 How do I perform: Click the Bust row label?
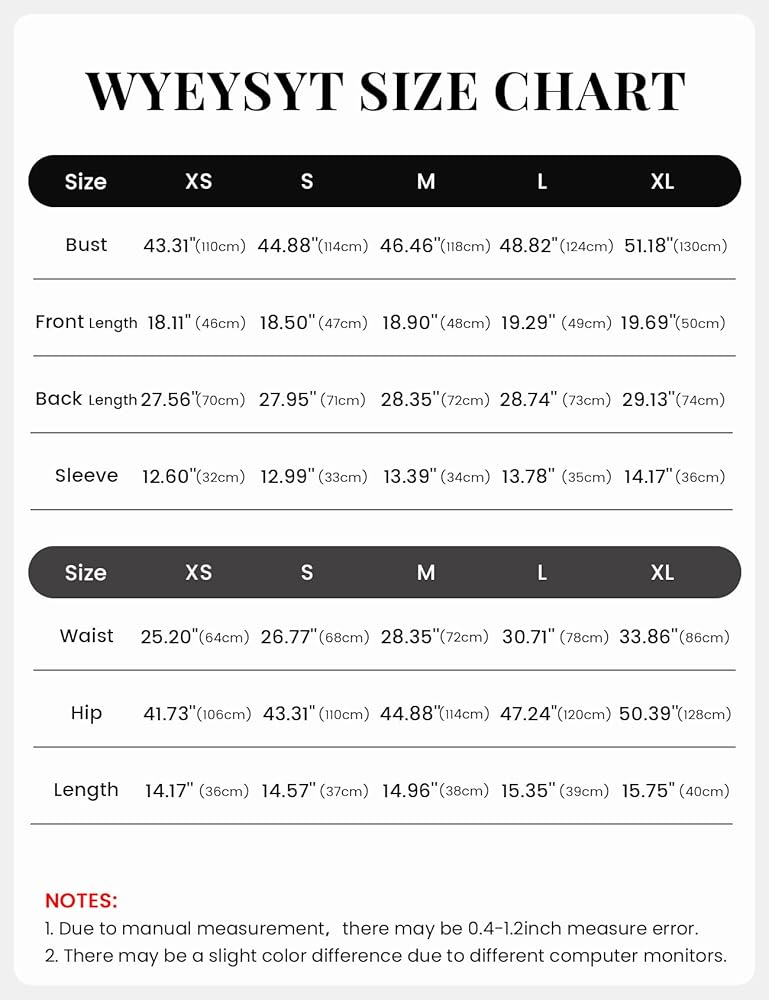86,245
